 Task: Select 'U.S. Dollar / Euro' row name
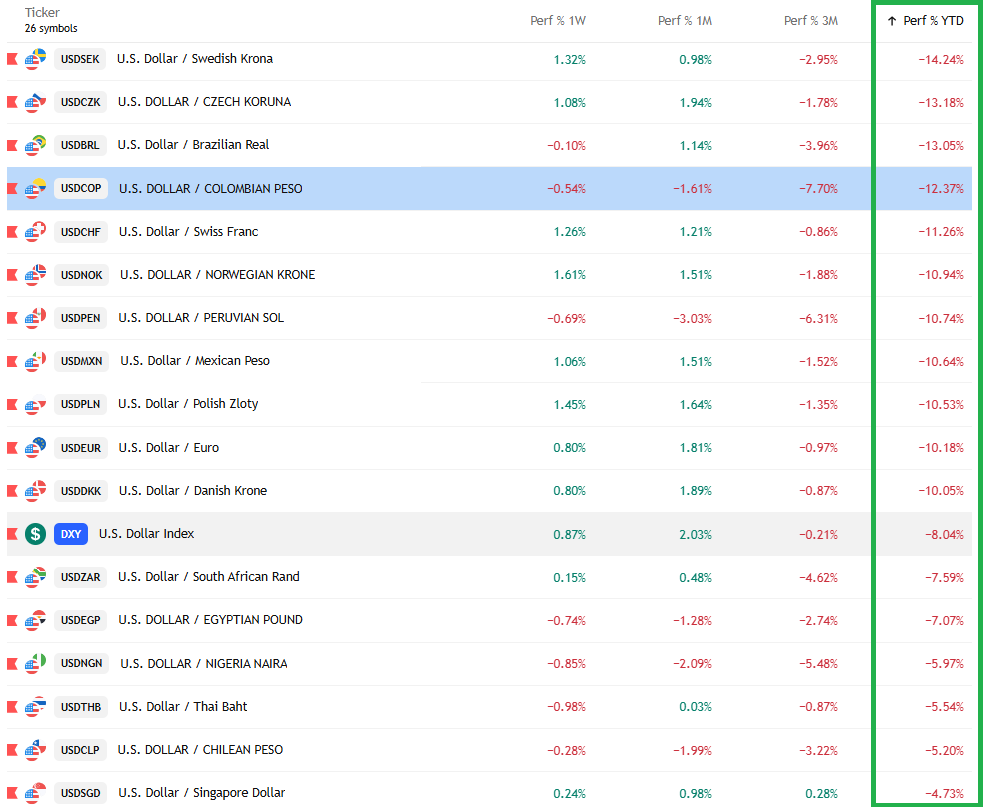tap(169, 448)
